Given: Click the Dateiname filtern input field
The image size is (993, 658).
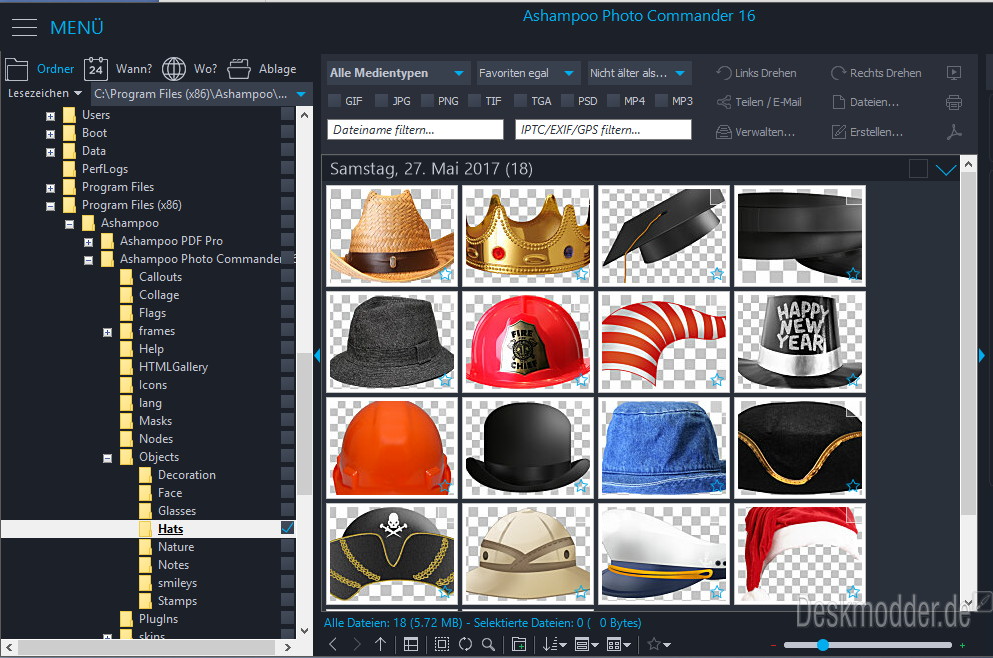Looking at the screenshot, I should (415, 130).
